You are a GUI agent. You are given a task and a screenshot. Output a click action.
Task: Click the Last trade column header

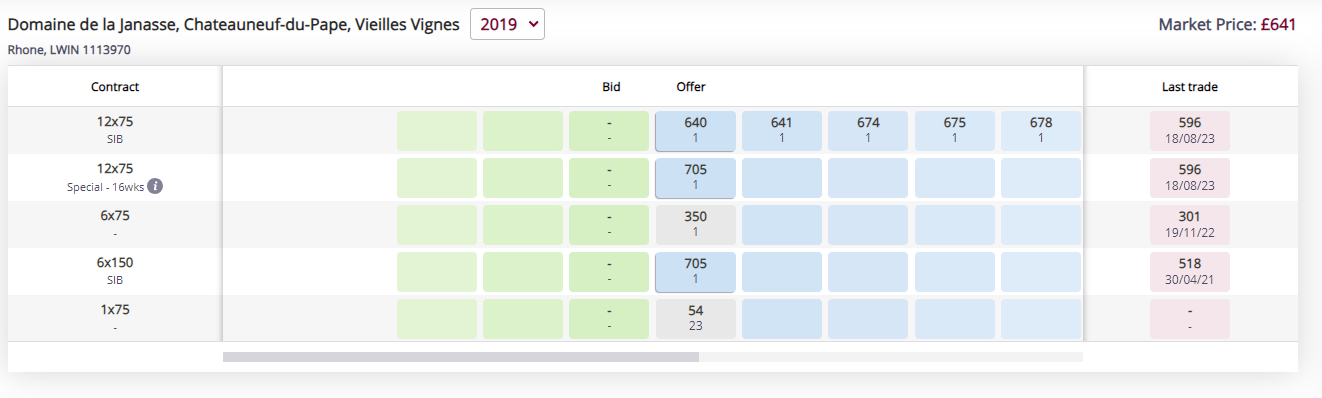pyautogui.click(x=1190, y=87)
